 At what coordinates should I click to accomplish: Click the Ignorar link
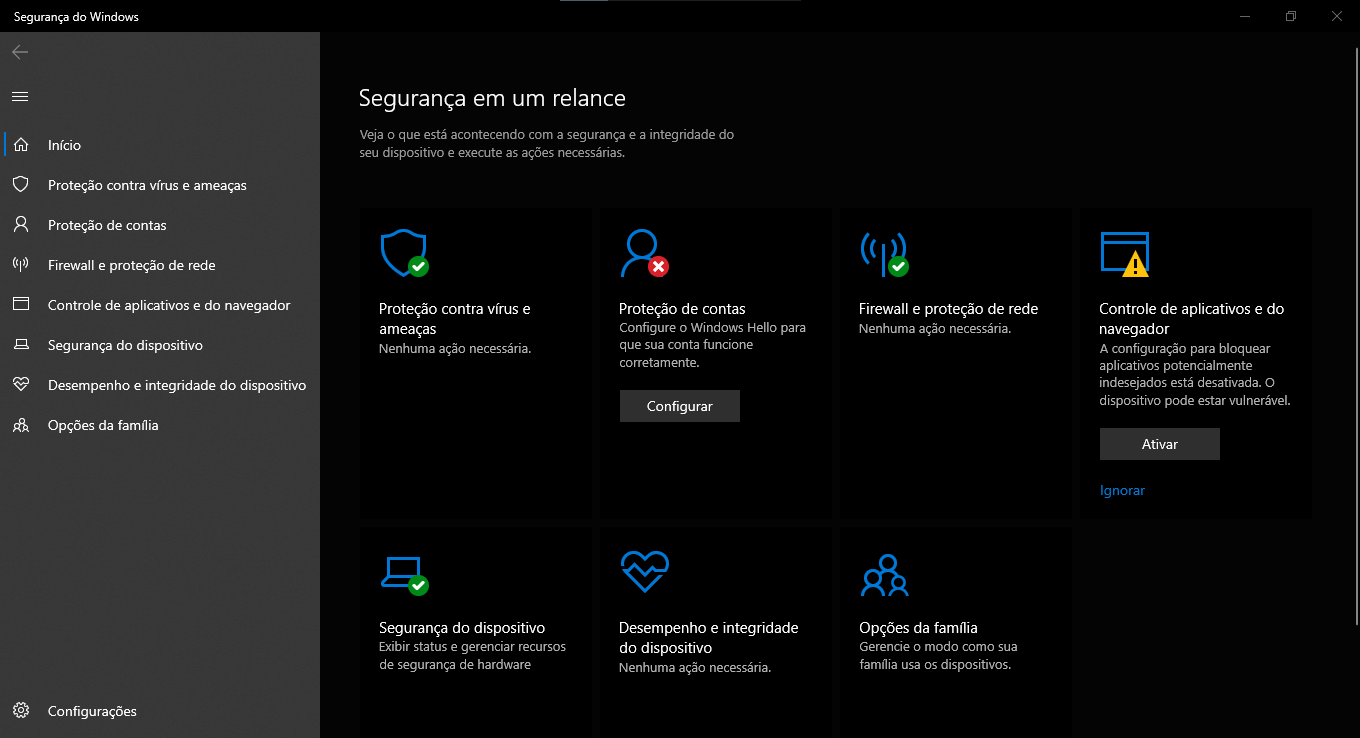(1122, 490)
